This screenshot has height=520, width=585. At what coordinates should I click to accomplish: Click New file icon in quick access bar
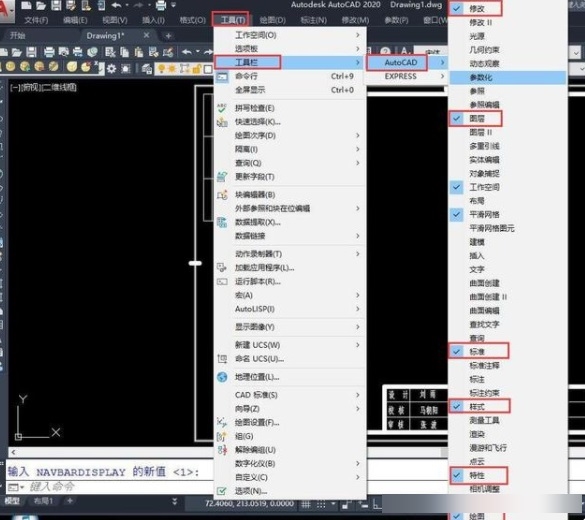click(26, 6)
